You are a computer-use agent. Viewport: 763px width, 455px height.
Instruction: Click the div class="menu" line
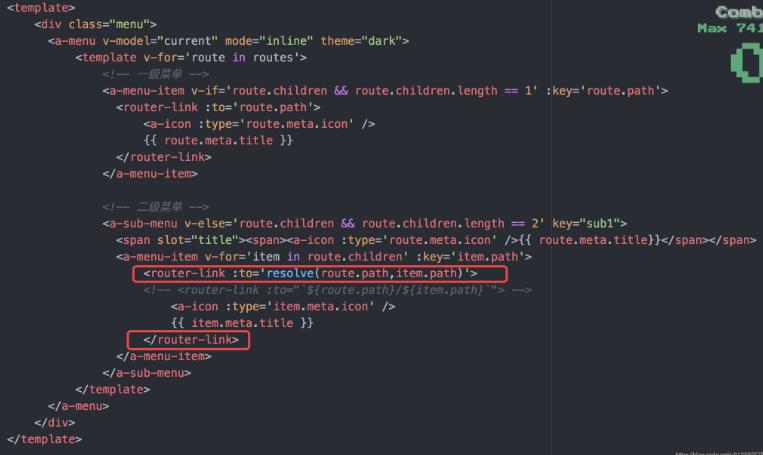tap(95, 24)
